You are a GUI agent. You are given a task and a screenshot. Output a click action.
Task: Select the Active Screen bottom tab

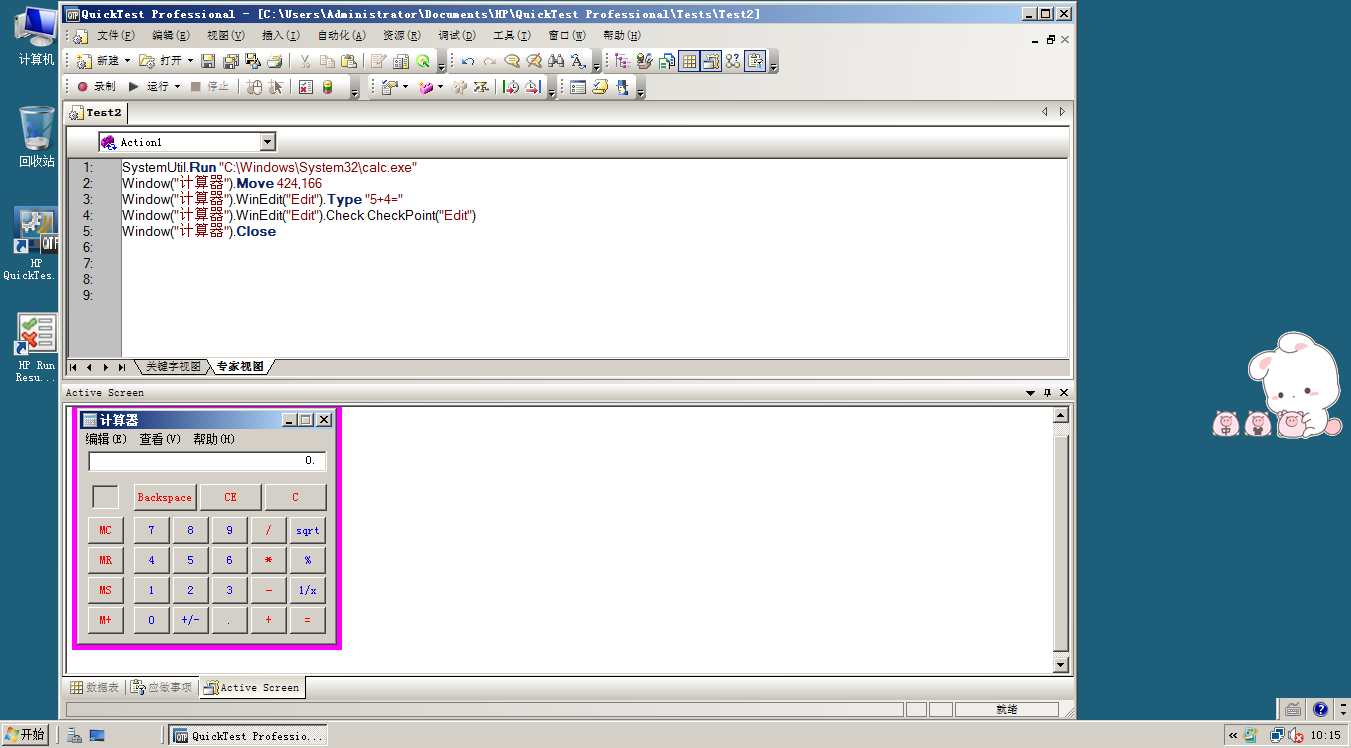tap(252, 687)
